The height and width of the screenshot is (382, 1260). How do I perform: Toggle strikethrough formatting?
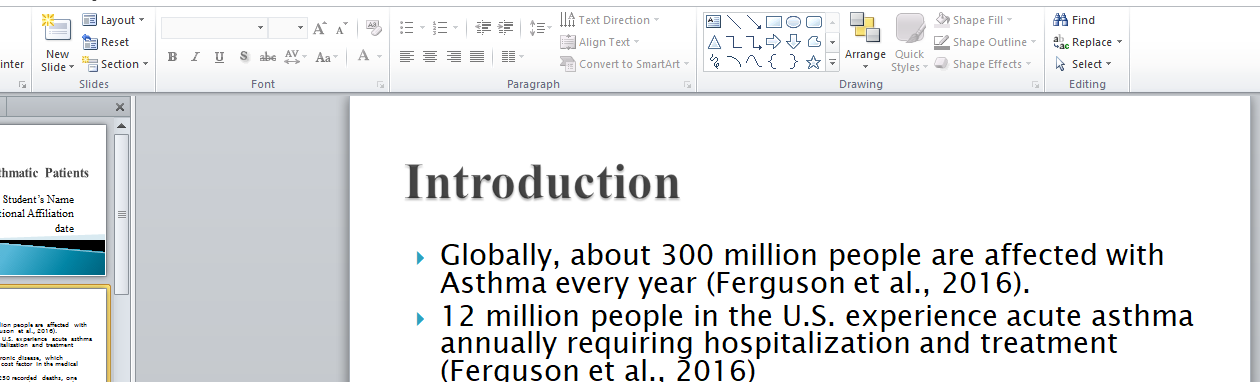(268, 57)
